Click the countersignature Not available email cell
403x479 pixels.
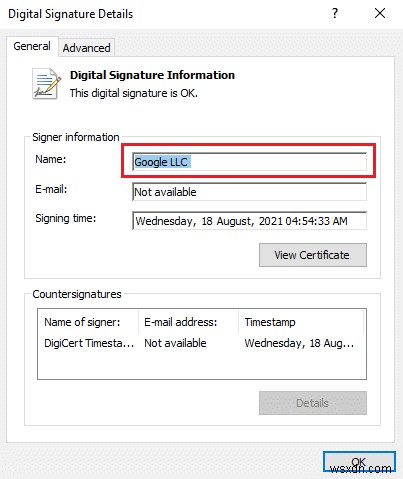click(x=175, y=343)
